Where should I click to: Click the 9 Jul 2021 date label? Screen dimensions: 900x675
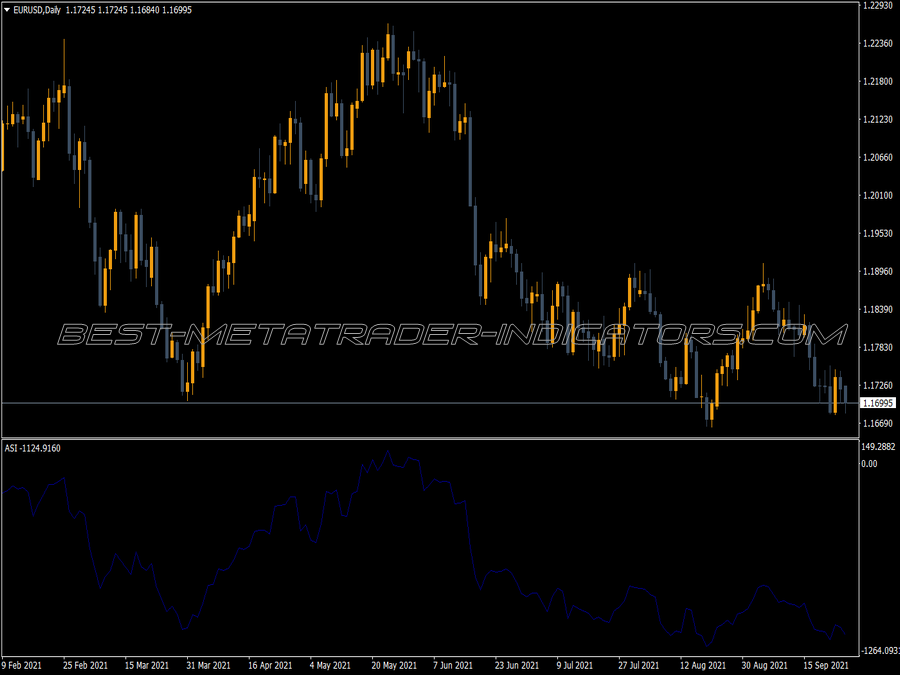(576, 666)
